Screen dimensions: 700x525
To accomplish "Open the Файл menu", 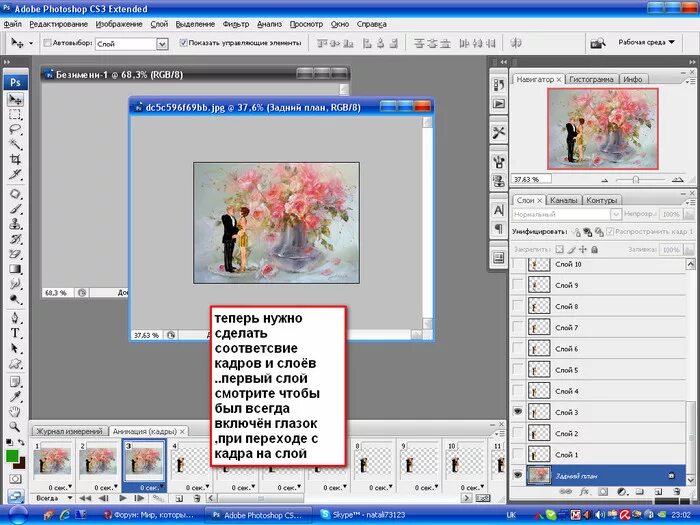I will 12,24.
